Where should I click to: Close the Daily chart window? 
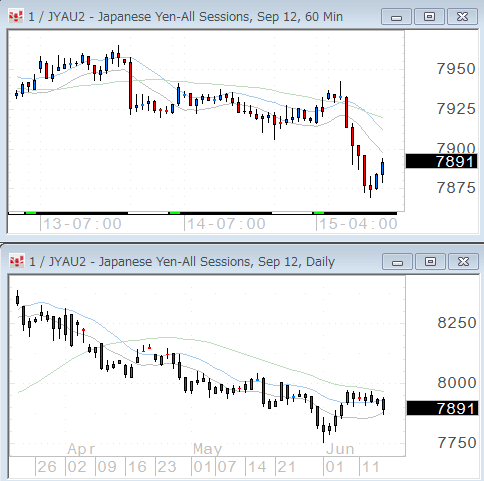point(463,262)
